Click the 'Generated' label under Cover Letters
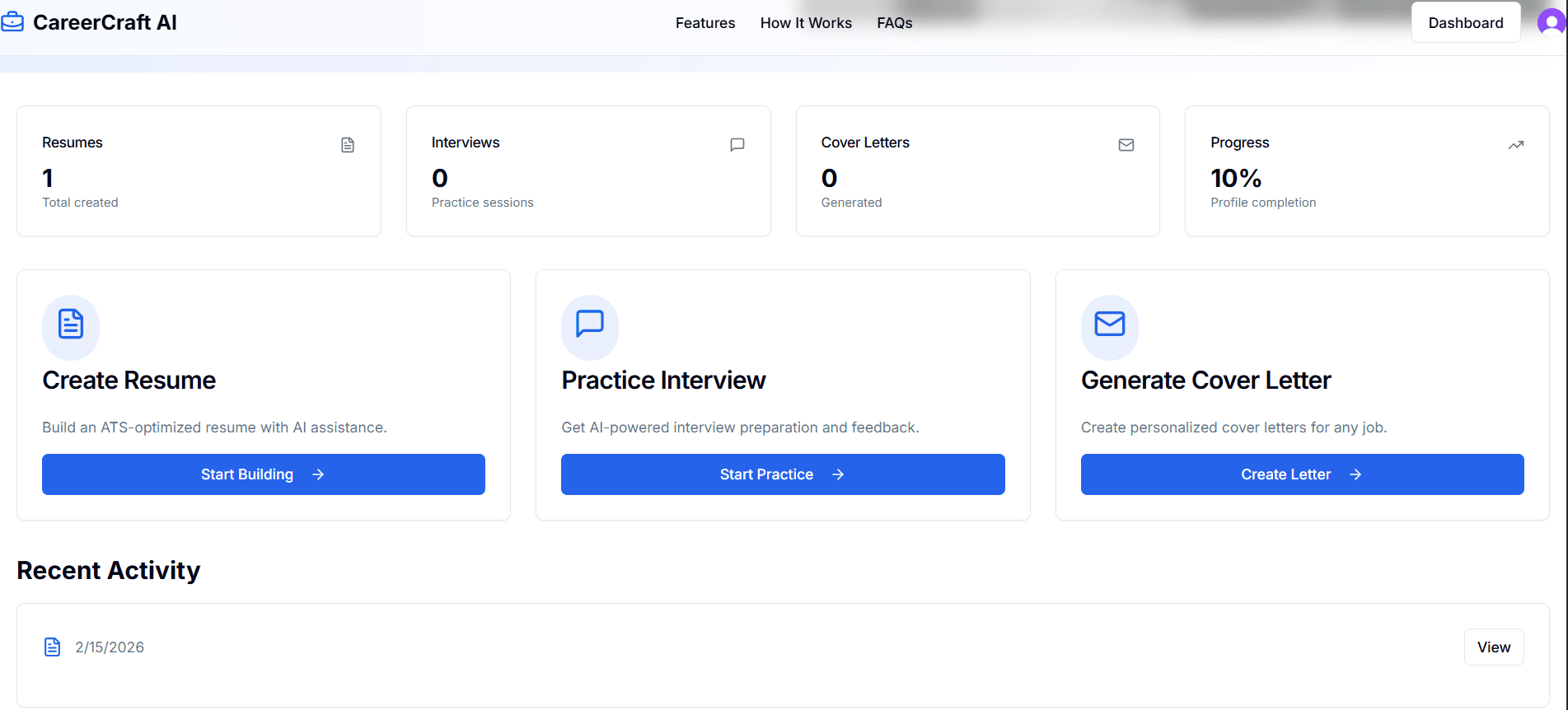 851,203
